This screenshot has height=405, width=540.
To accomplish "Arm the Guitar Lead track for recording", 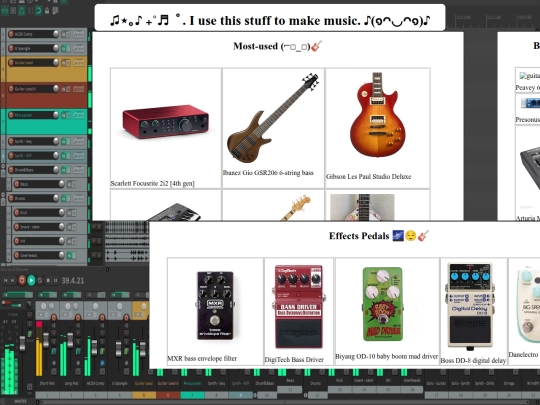I will [11, 62].
